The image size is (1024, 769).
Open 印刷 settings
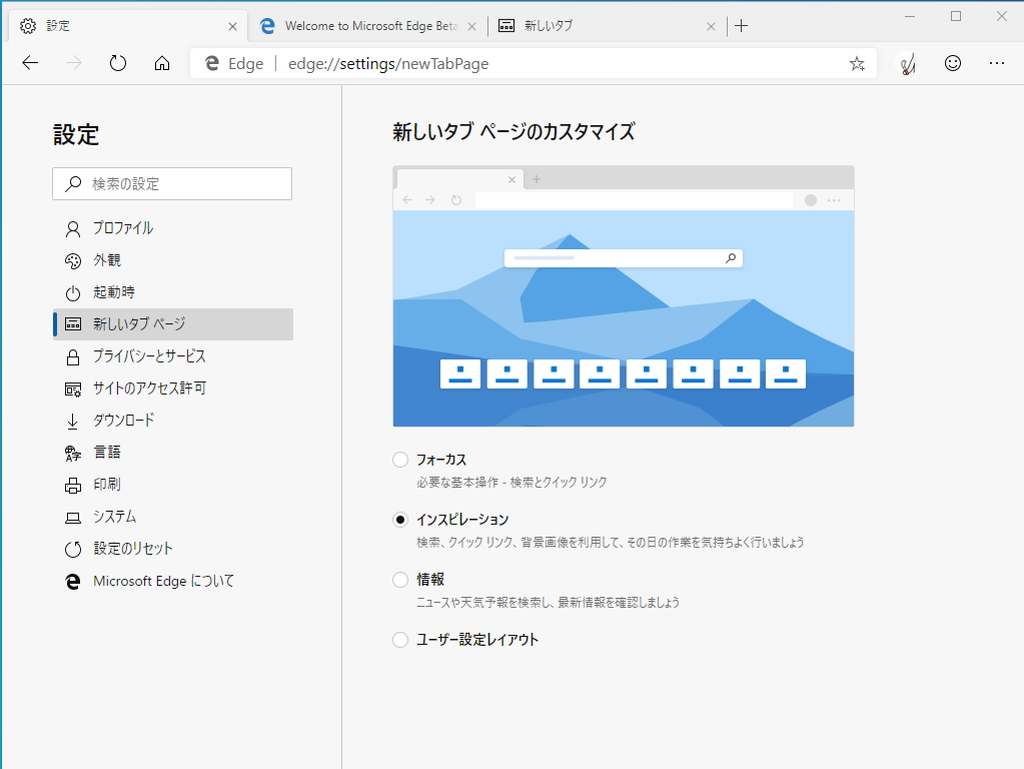172,484
